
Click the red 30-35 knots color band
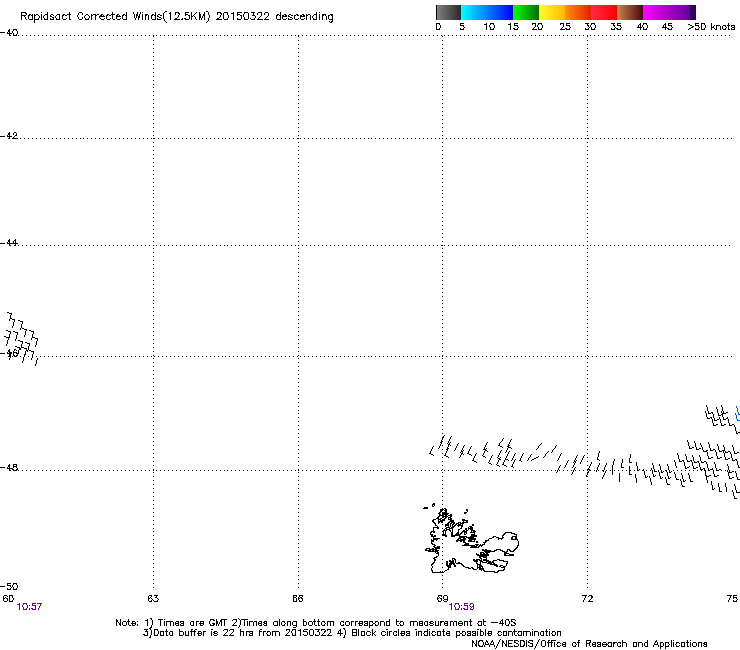pos(604,12)
